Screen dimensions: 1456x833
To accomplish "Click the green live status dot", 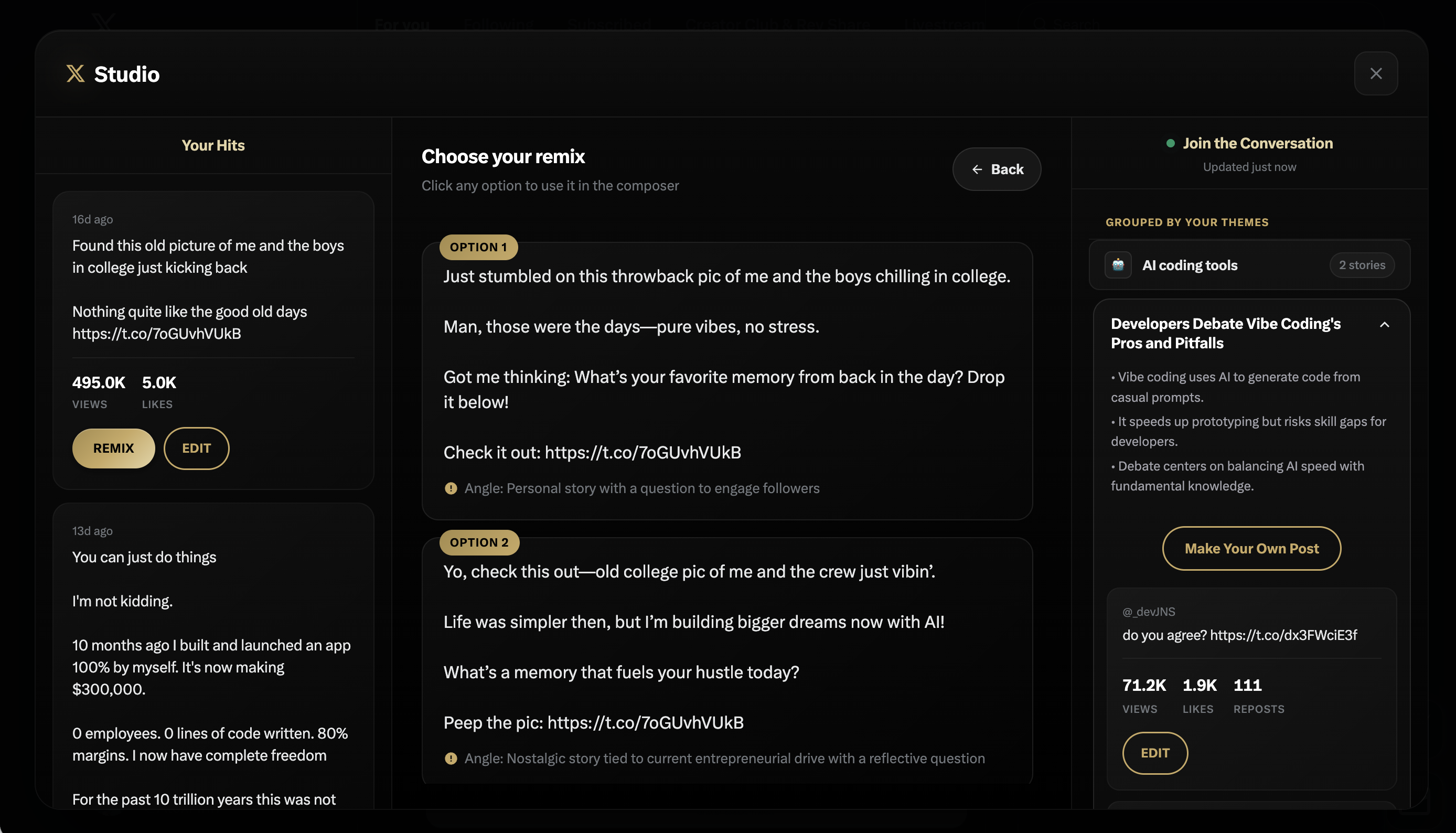I will [1170, 144].
